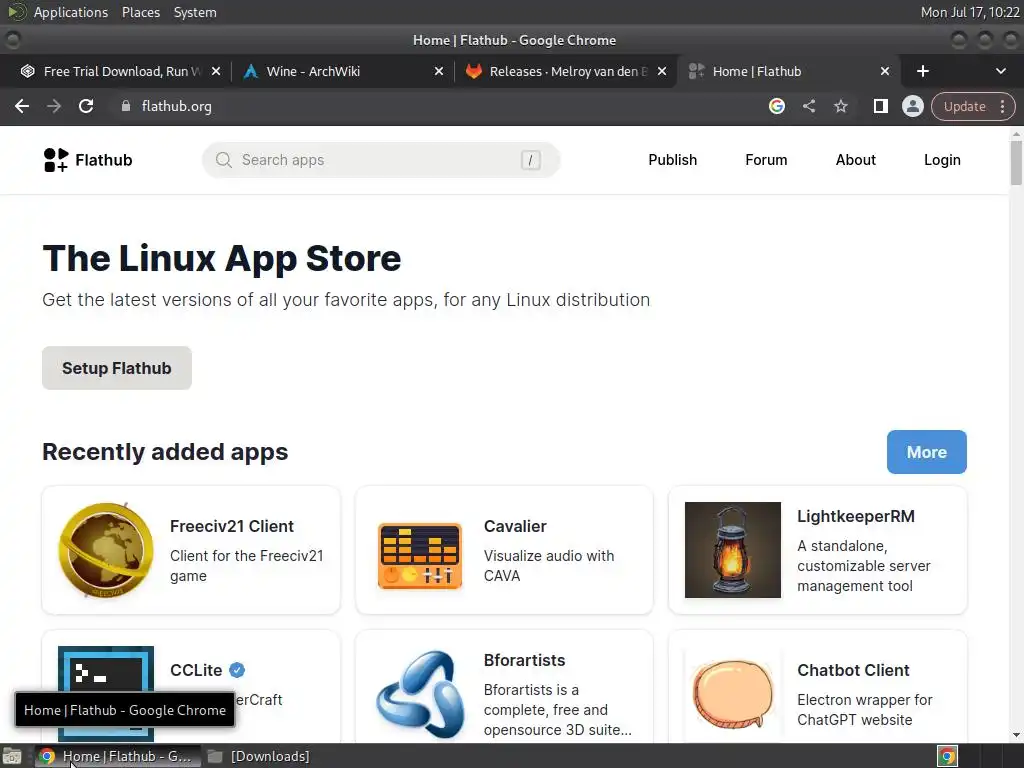Open the CCLite title
1024x768 pixels.
tap(196, 670)
